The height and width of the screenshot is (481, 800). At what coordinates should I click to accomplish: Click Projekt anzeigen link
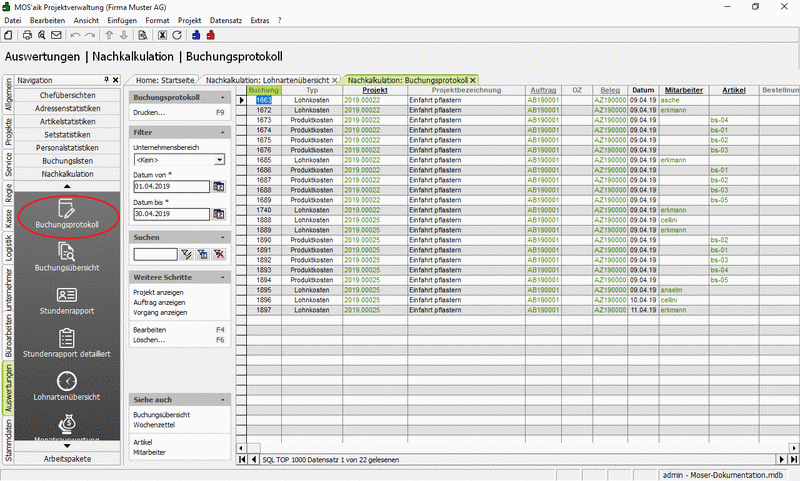click(x=158, y=292)
